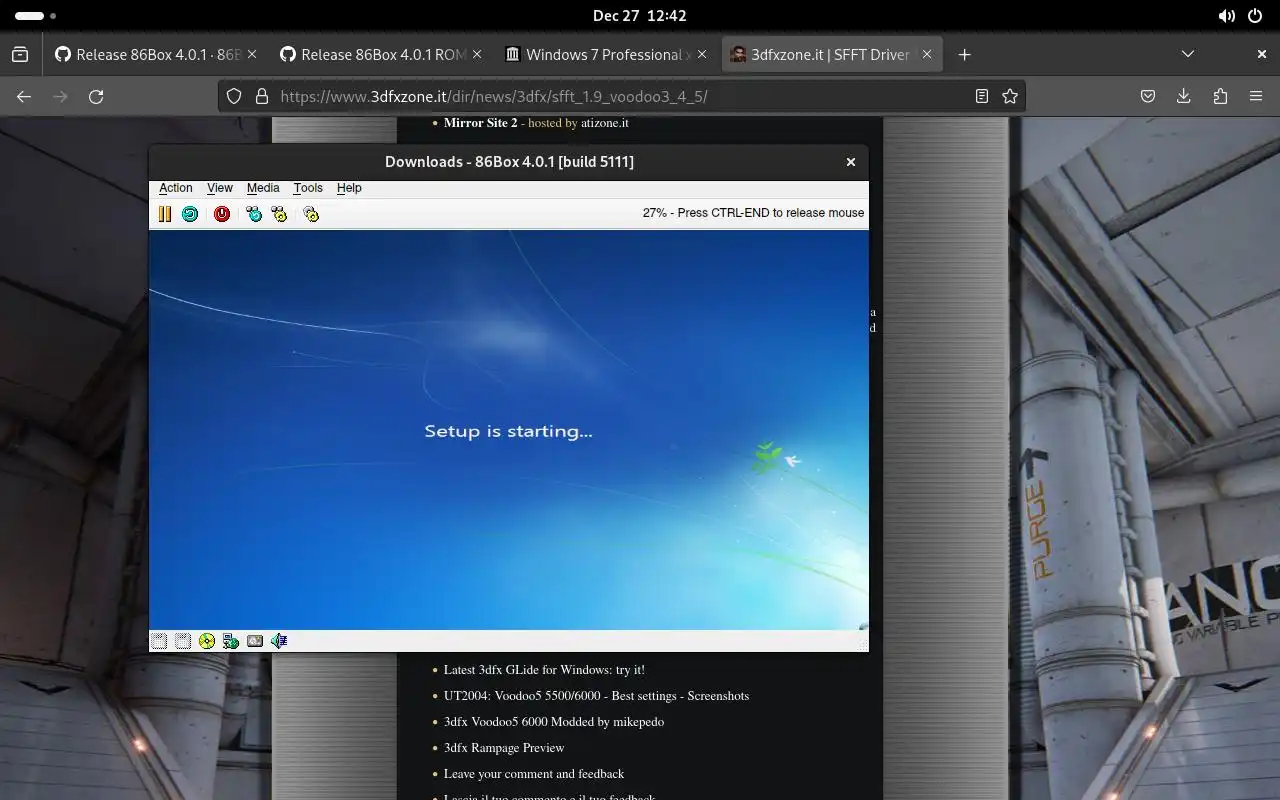Image resolution: width=1280 pixels, height=800 pixels.
Task: Hit the teal hard reset icon
Action: 190,214
